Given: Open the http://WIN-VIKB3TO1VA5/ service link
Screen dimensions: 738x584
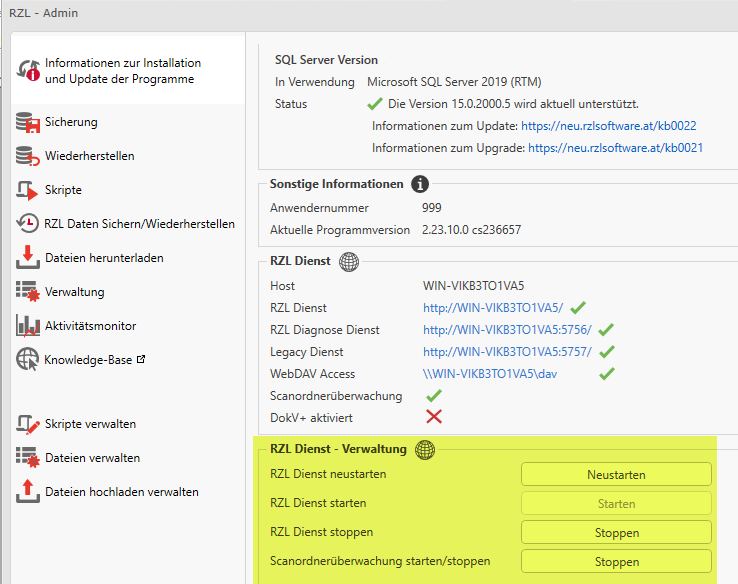Looking at the screenshot, I should click(x=493, y=308).
